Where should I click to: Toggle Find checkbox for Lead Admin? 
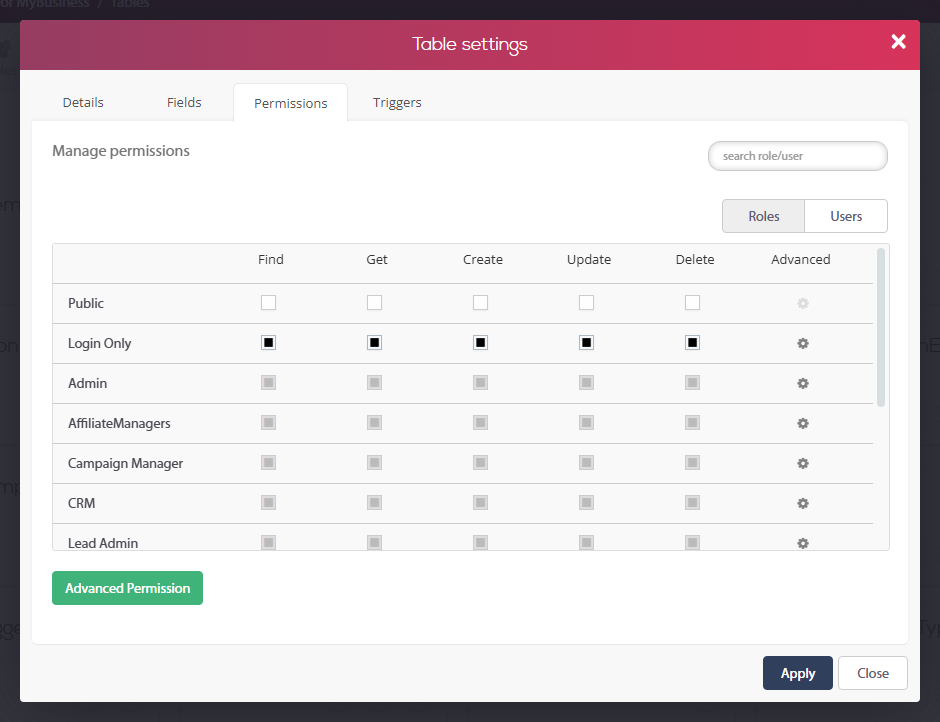(x=269, y=543)
